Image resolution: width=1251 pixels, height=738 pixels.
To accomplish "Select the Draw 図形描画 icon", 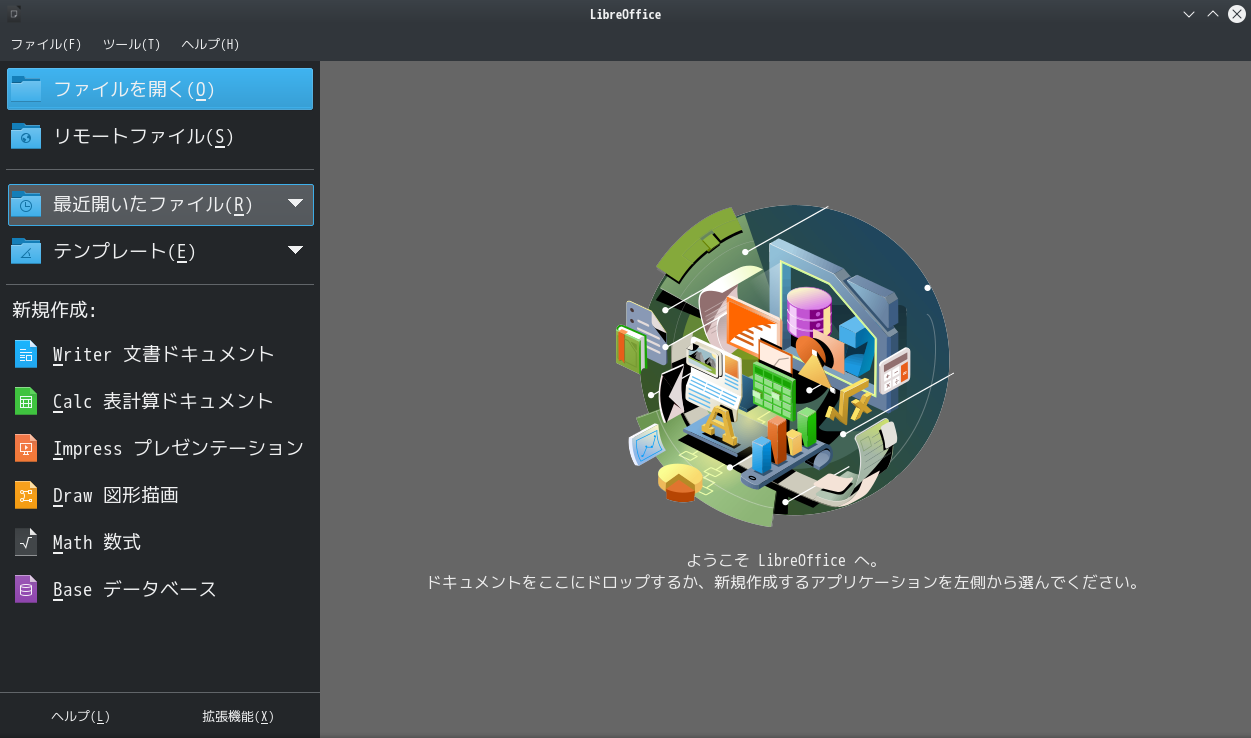I will click(26, 495).
